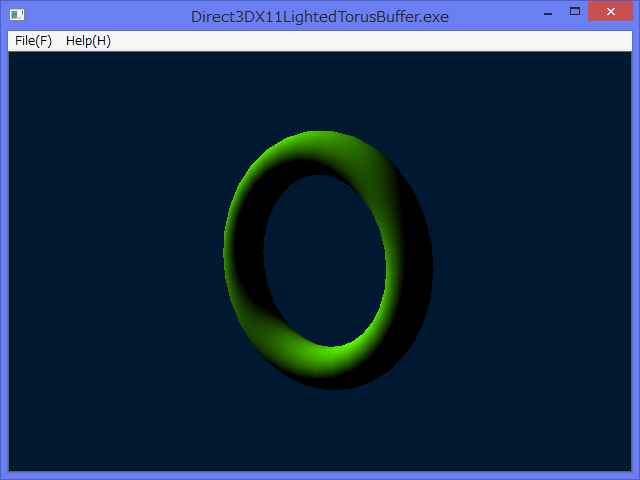Screen dimensions: 640x480
Task: Open the Help(H) menu
Action: click(88, 41)
